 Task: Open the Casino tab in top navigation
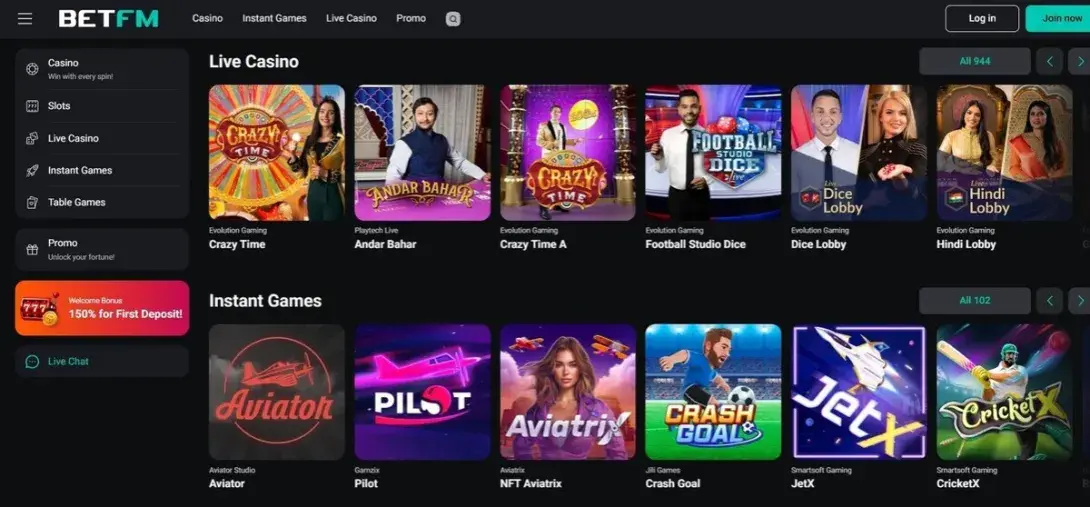207,18
